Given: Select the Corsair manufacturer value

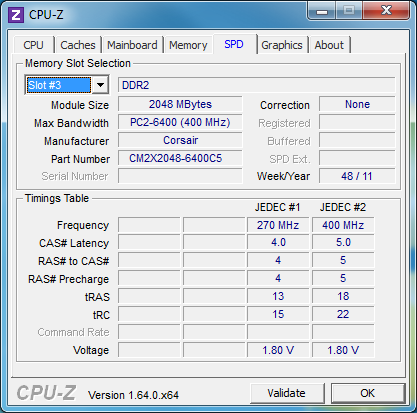Looking at the screenshot, I should click(x=180, y=140).
